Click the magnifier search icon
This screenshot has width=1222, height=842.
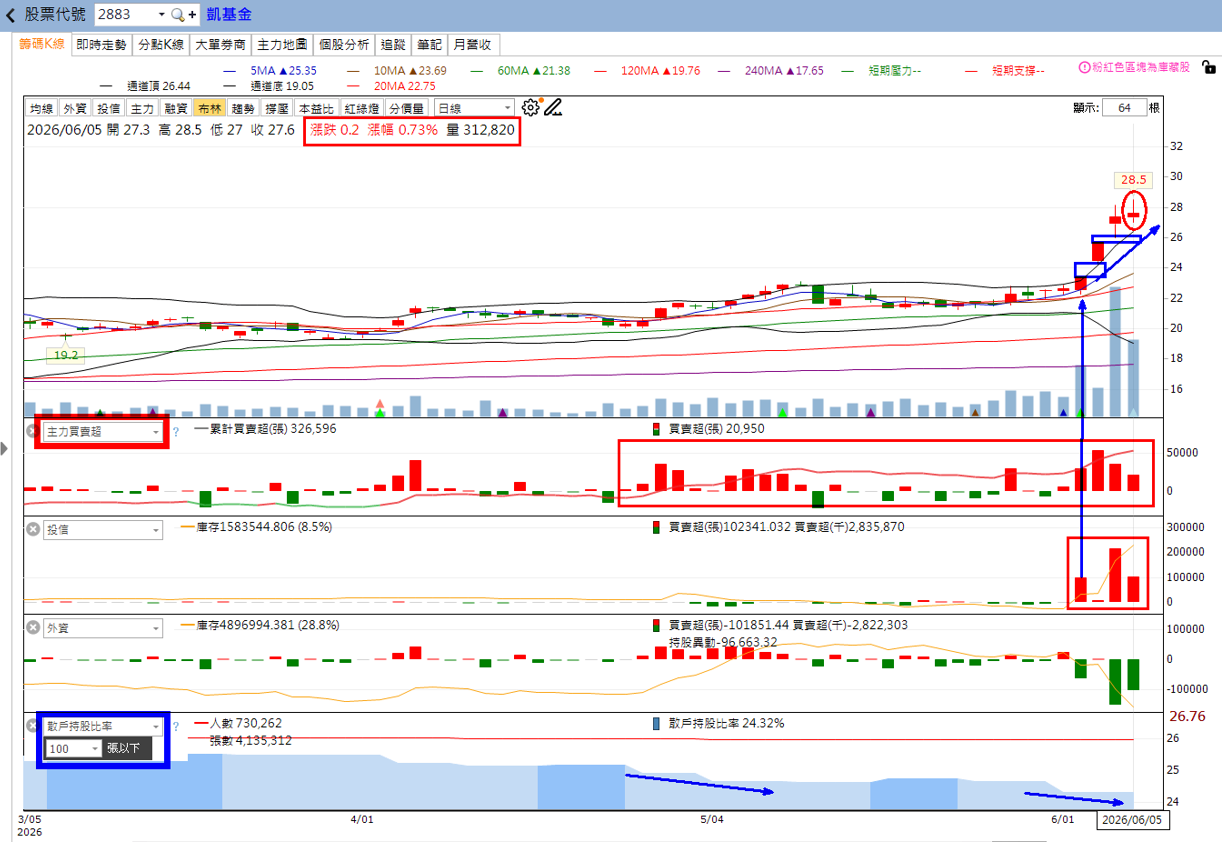177,15
